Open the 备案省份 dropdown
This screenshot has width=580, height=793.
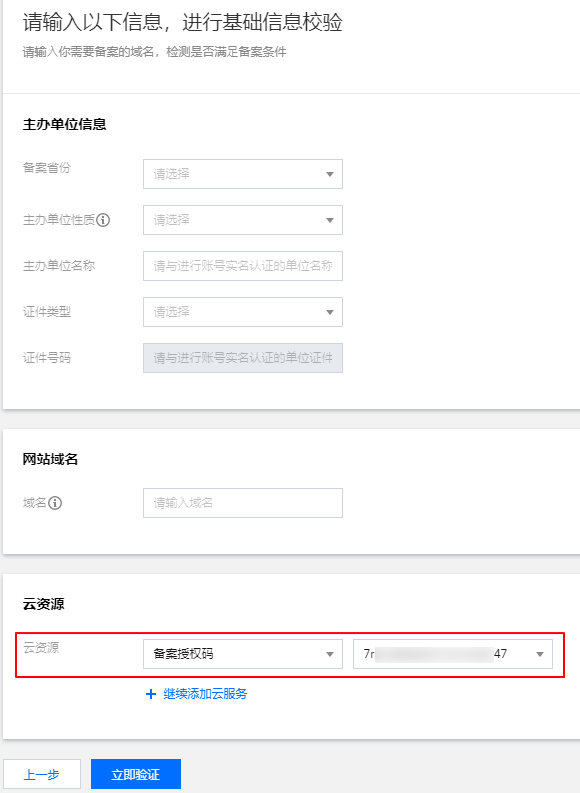click(243, 174)
